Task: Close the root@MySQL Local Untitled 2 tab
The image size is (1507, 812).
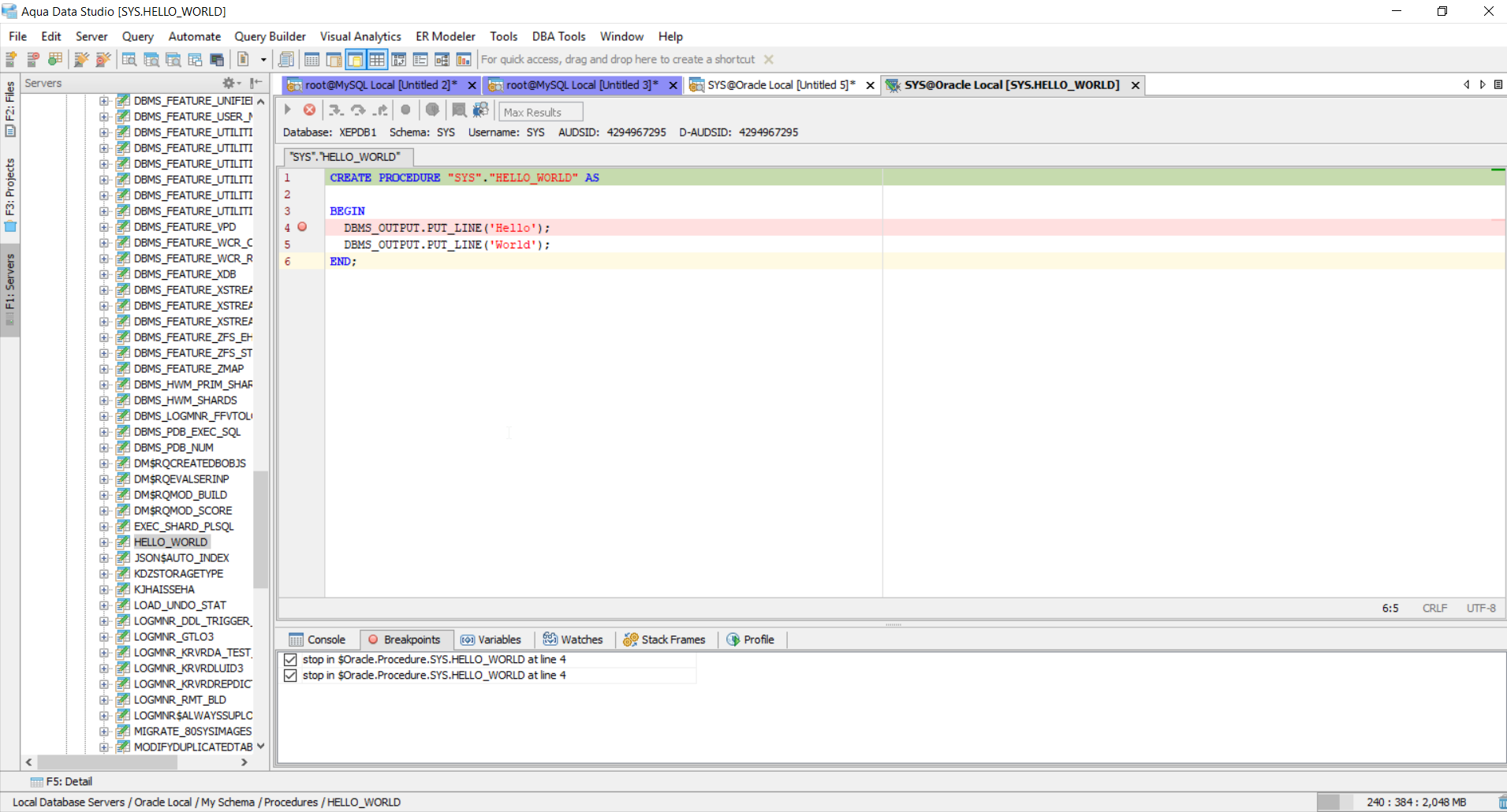Action: coord(472,85)
